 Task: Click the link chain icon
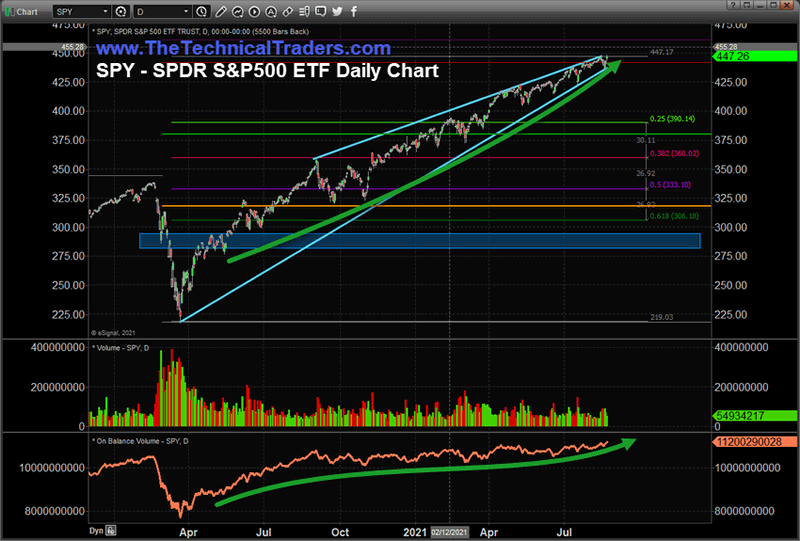(x=287, y=11)
